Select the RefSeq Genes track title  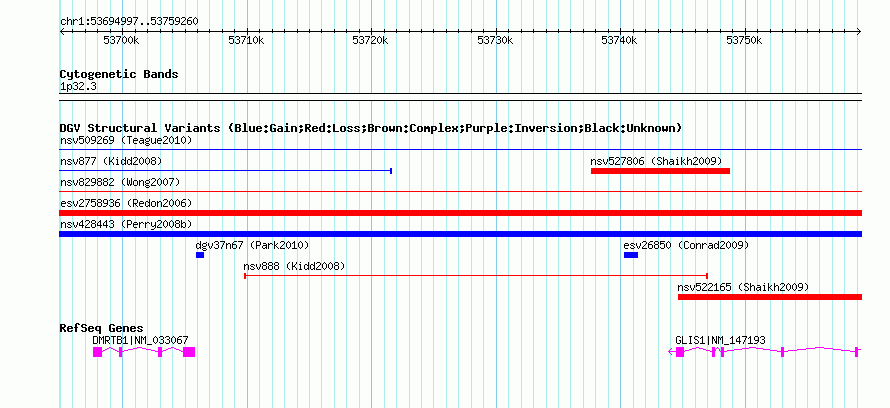[x=102, y=329]
